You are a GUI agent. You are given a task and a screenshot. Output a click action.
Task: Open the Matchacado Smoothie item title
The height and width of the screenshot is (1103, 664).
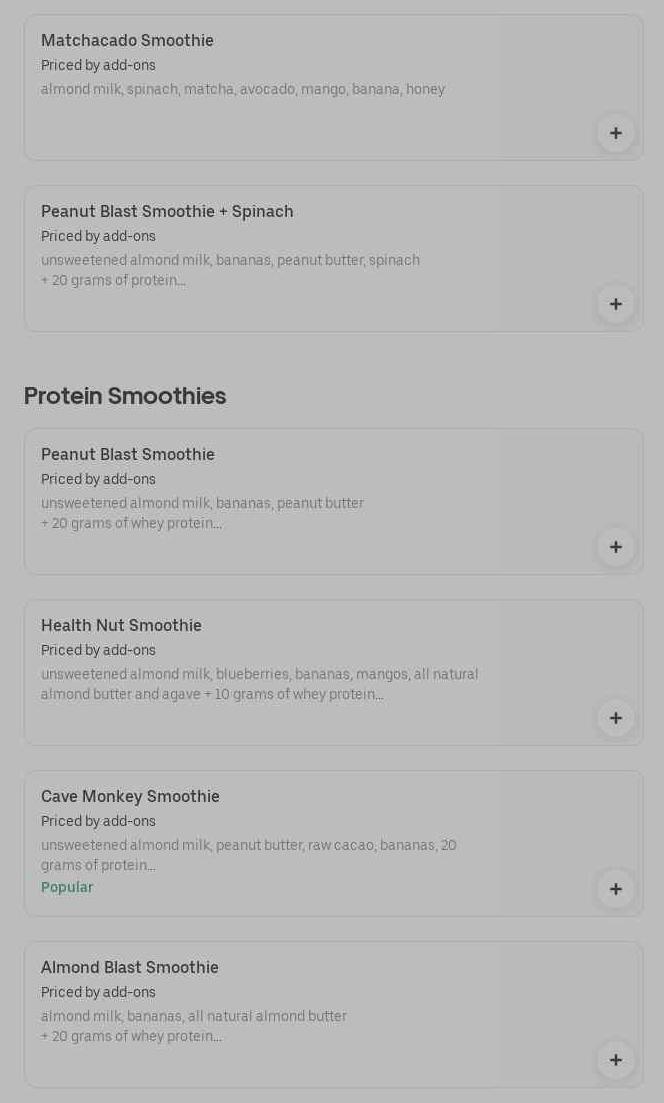point(127,41)
